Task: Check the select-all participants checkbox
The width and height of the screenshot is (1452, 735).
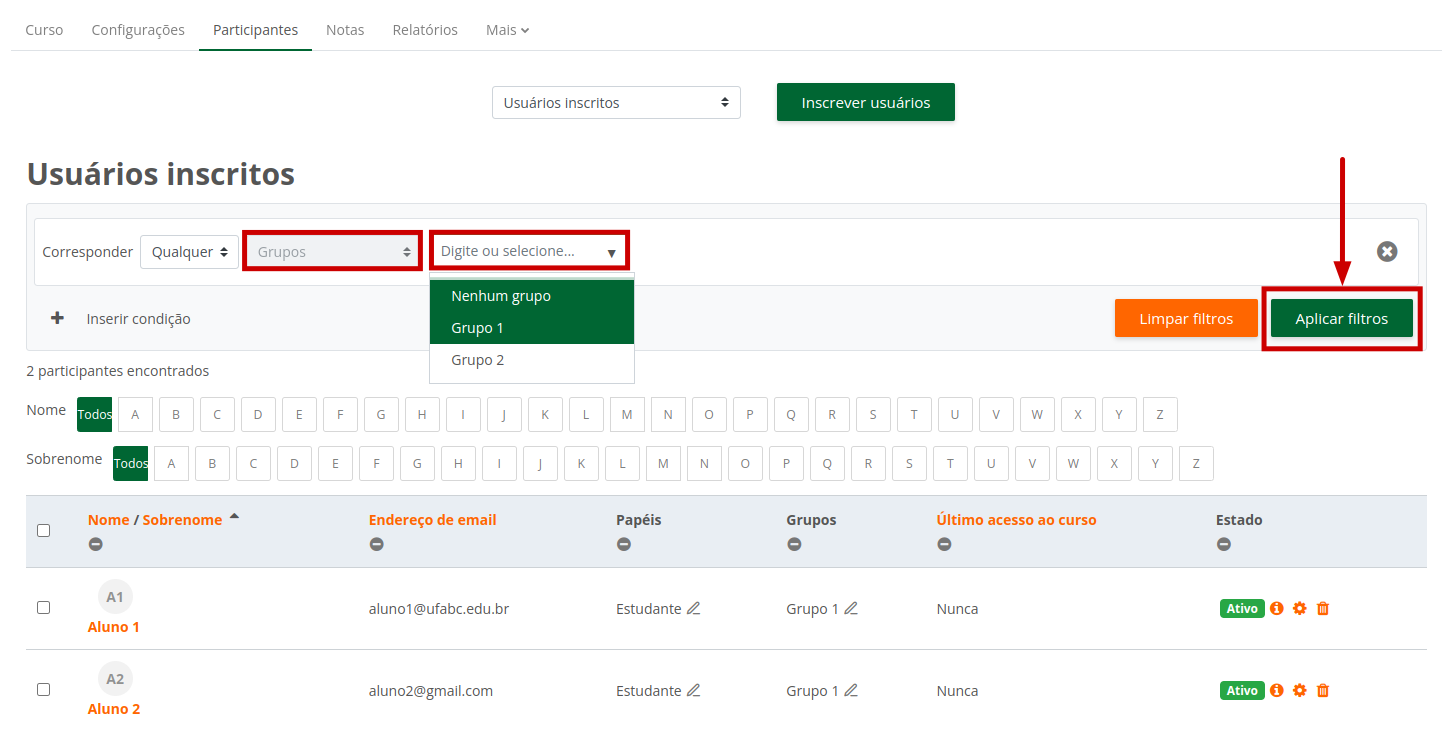Action: (x=43, y=530)
